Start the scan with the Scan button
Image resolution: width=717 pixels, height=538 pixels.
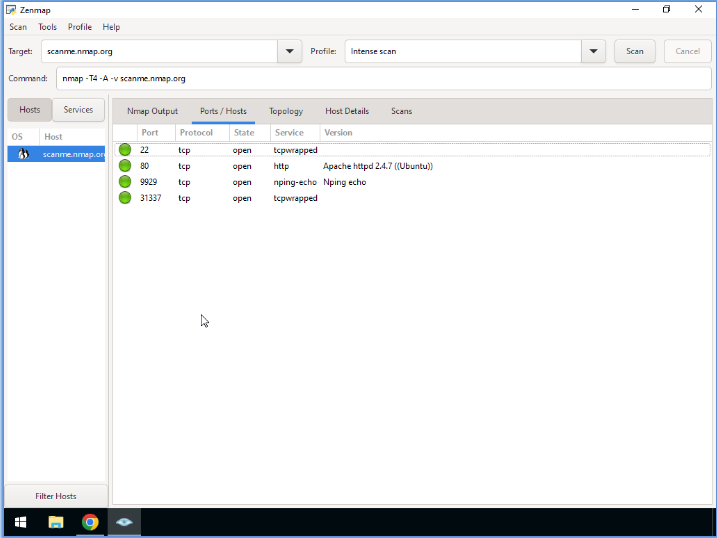635,51
